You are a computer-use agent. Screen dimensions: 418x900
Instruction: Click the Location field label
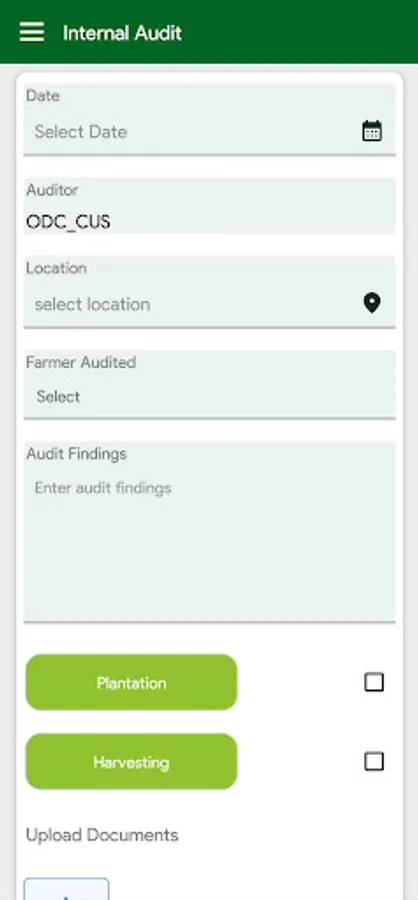click(56, 268)
